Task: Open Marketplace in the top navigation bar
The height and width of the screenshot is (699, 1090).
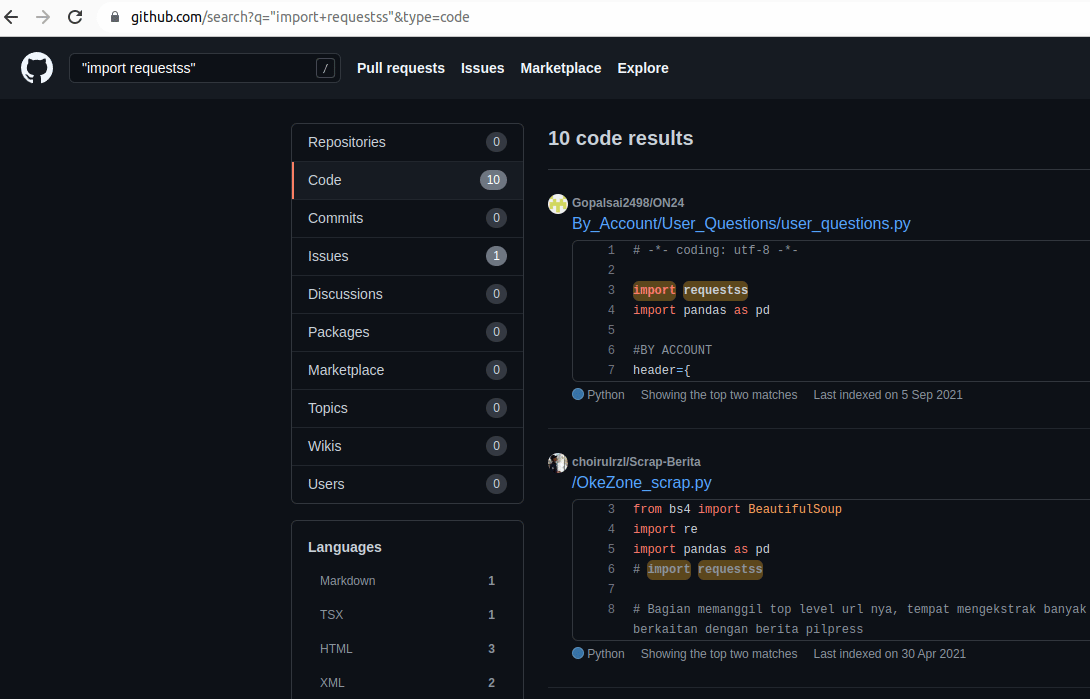Action: (x=560, y=68)
